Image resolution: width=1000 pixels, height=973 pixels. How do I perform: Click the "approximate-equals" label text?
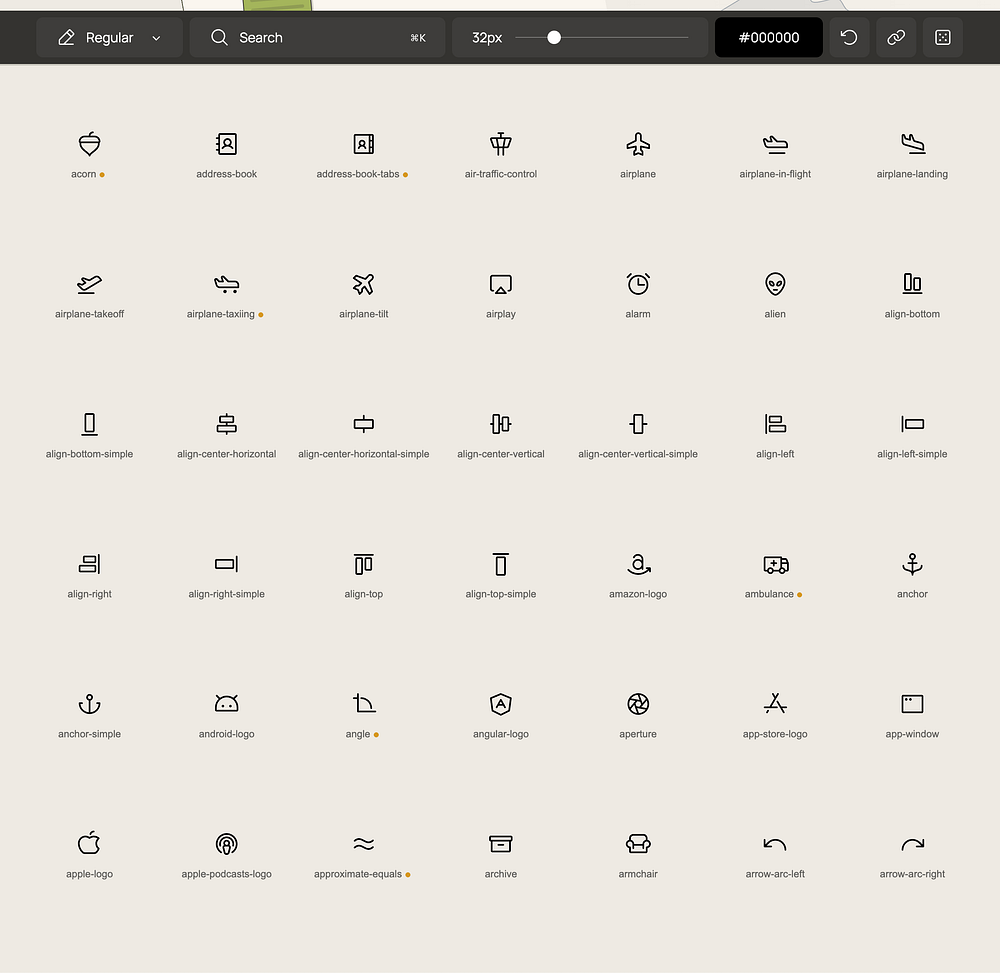pos(358,874)
